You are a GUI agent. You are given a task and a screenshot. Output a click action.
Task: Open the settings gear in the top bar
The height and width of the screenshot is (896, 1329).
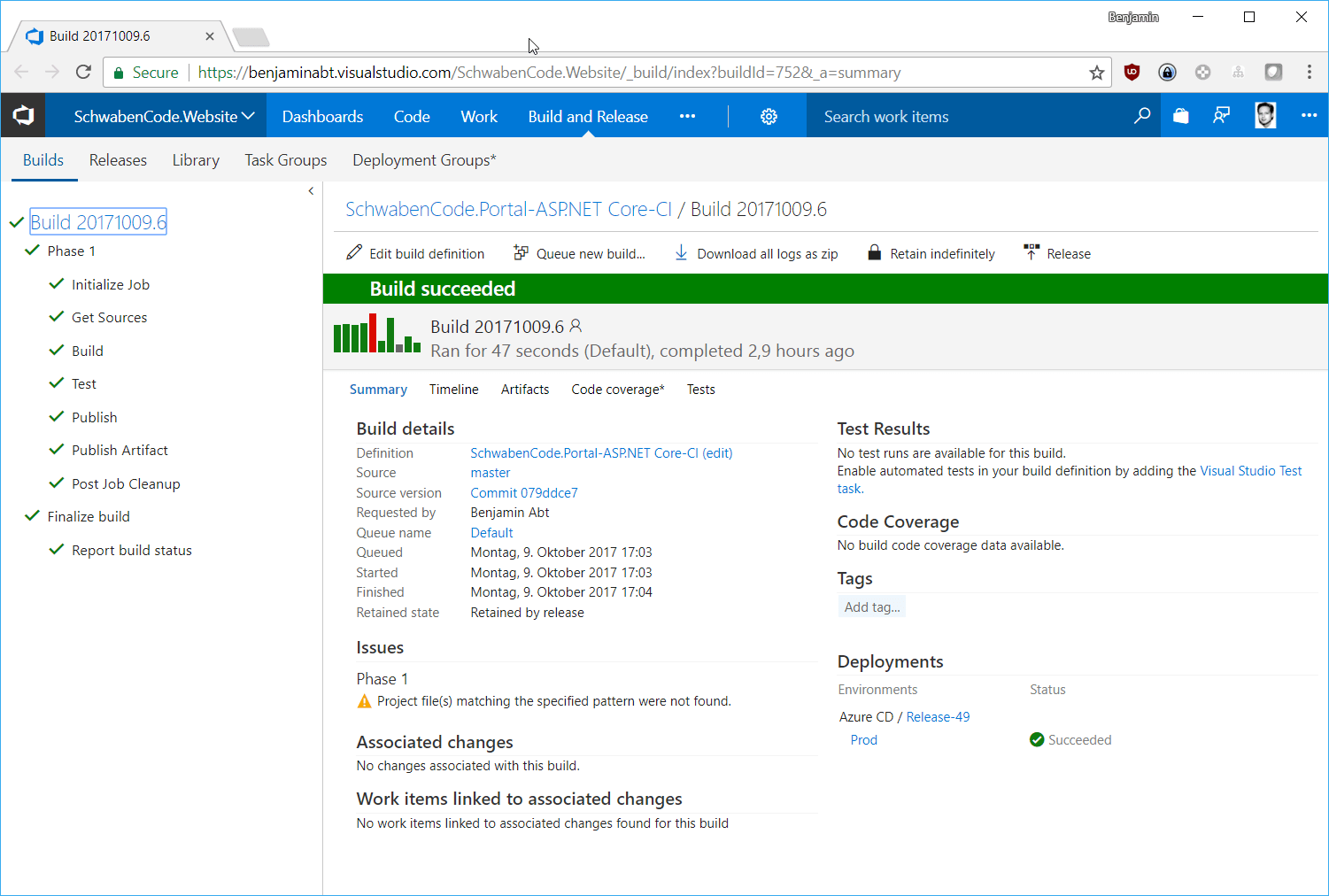click(768, 116)
